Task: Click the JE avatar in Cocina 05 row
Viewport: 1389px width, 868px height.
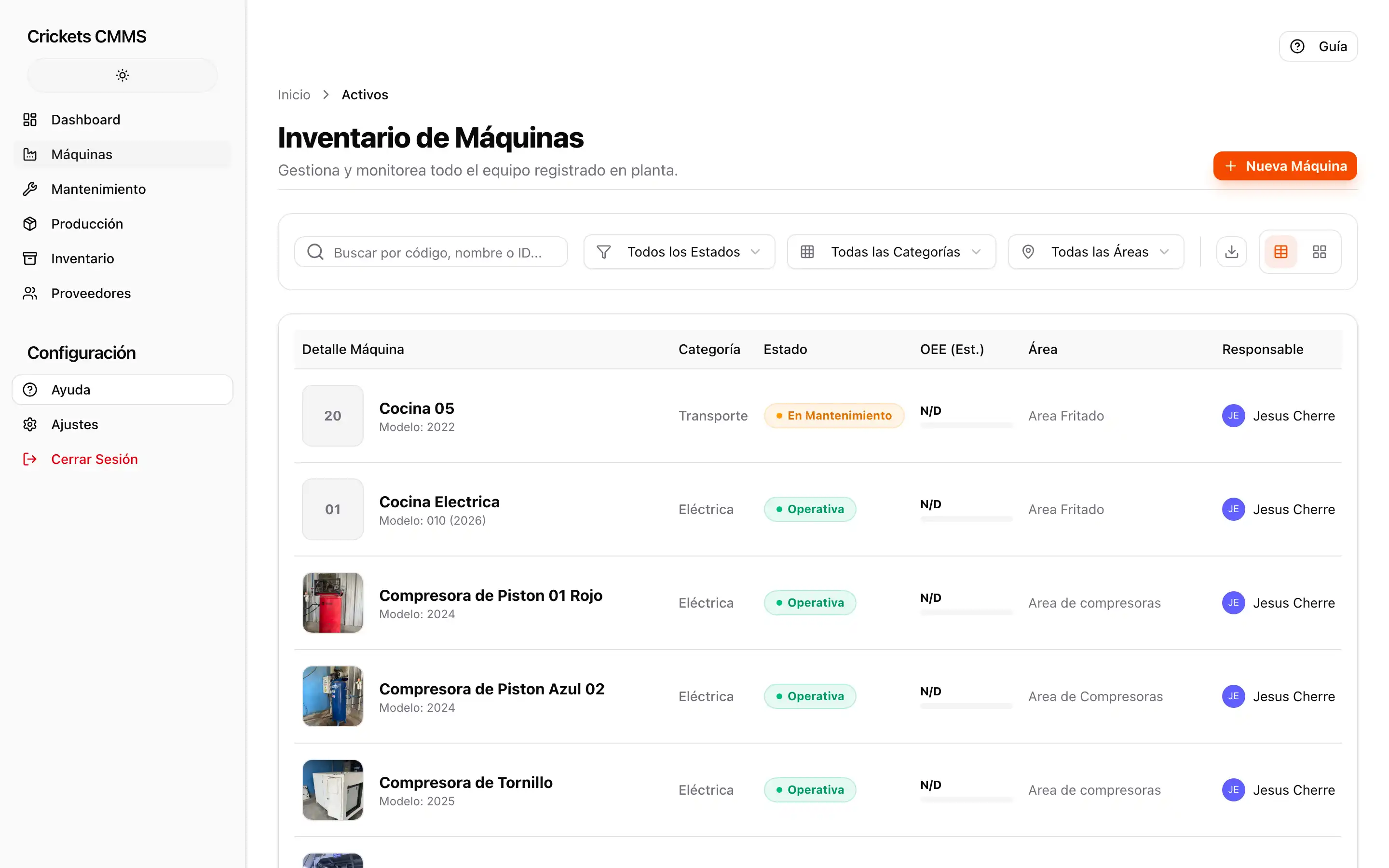Action: 1233,416
